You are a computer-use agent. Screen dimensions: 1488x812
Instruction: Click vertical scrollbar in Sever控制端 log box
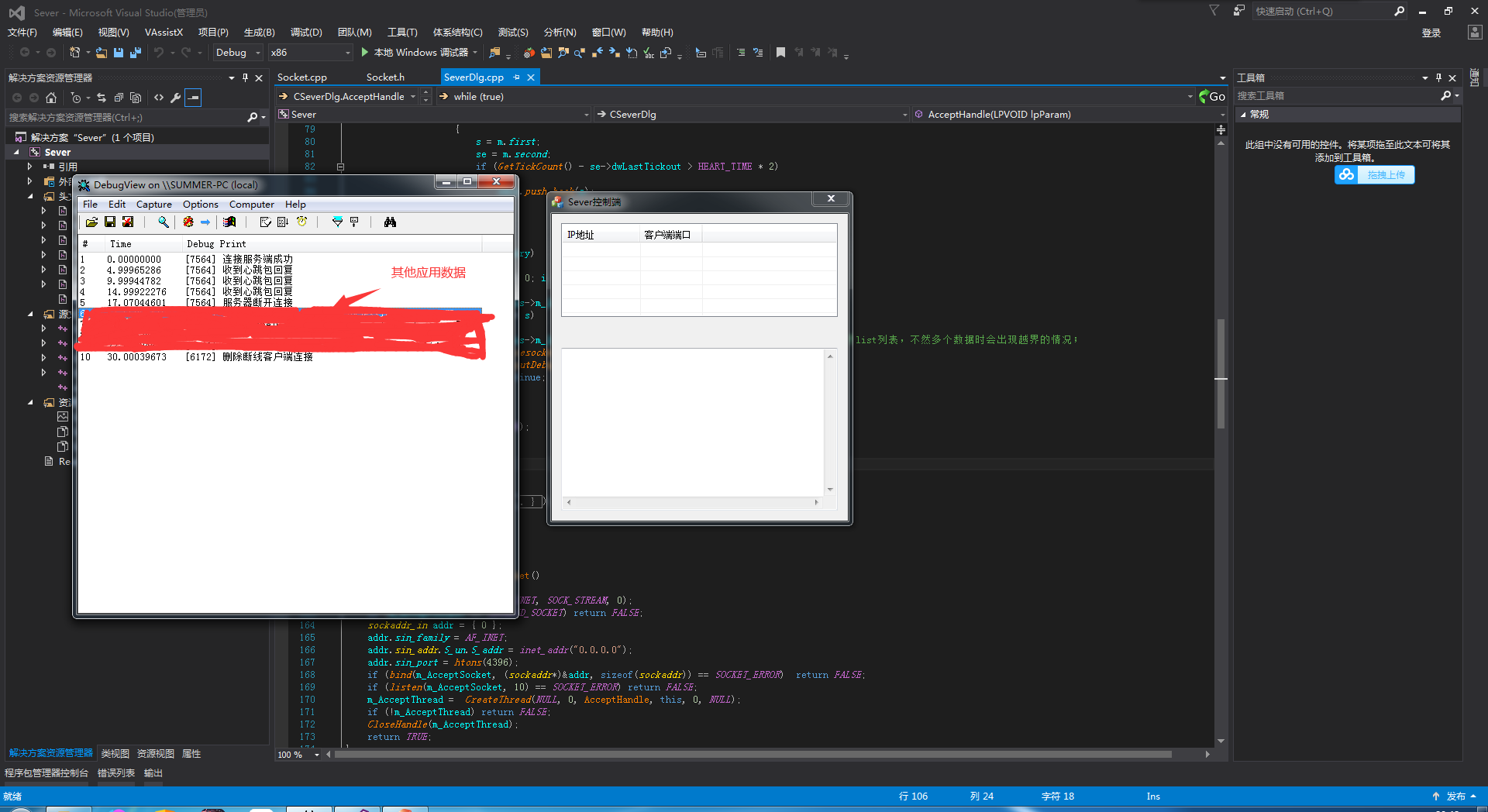pyautogui.click(x=830, y=422)
